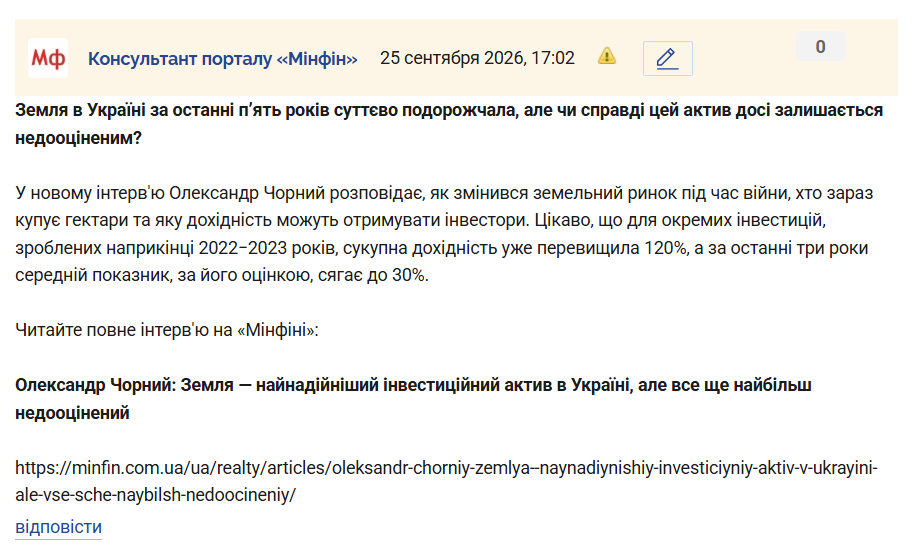Screen dimensions: 914x555
Task: Click the timestamp 25 сентября 2026, 17:02
Action: coord(477,58)
